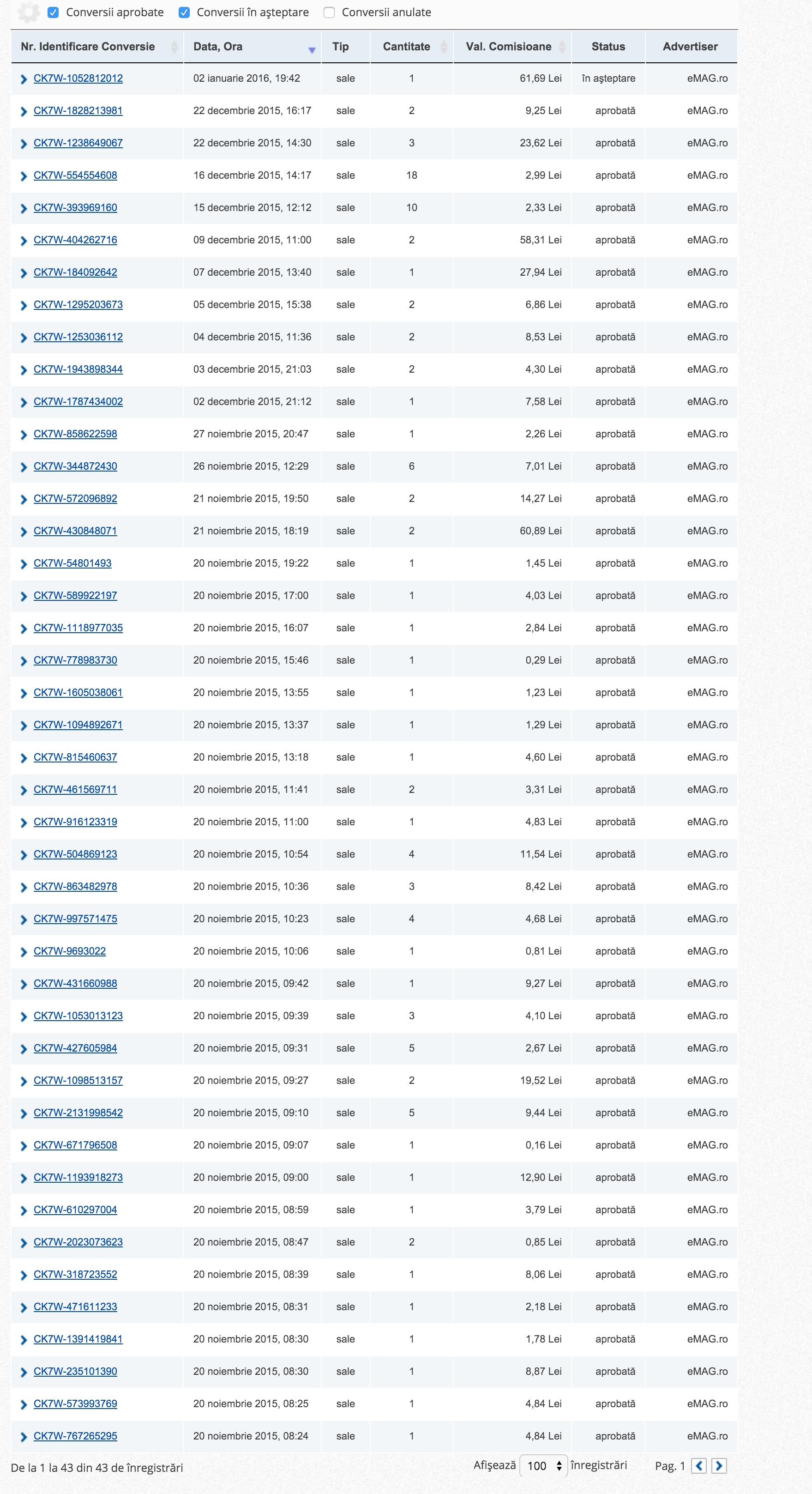The height and width of the screenshot is (1494, 812).
Task: Open conversion link CK7W-461569711
Action: [x=75, y=789]
